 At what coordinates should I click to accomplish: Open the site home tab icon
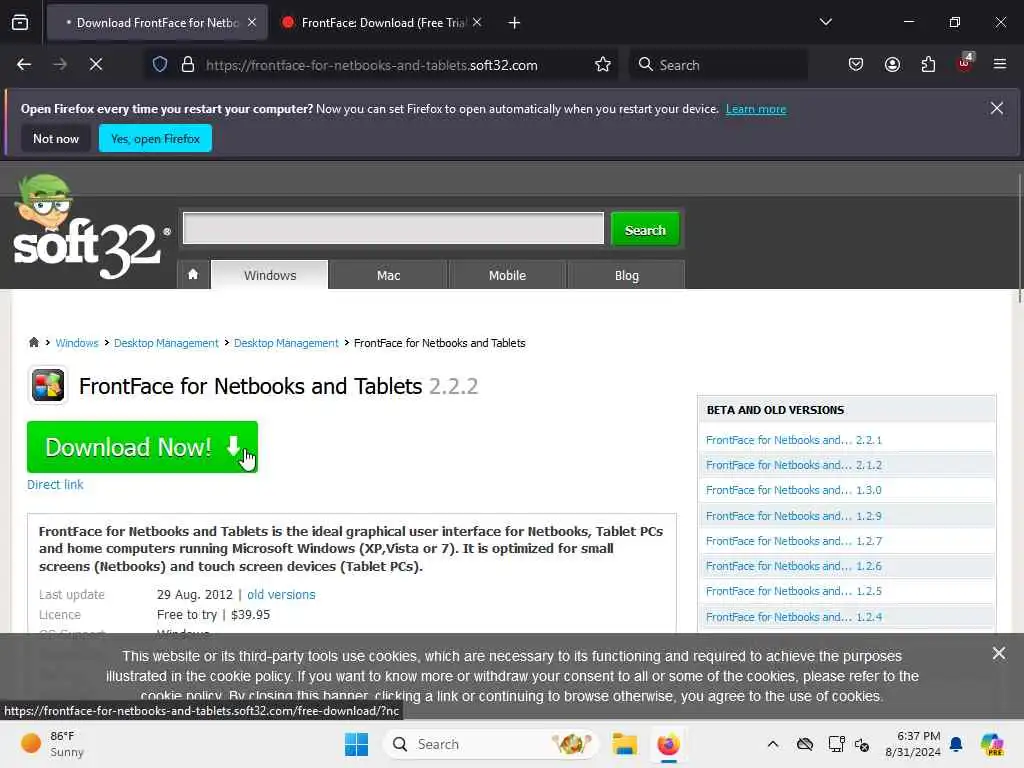click(193, 274)
